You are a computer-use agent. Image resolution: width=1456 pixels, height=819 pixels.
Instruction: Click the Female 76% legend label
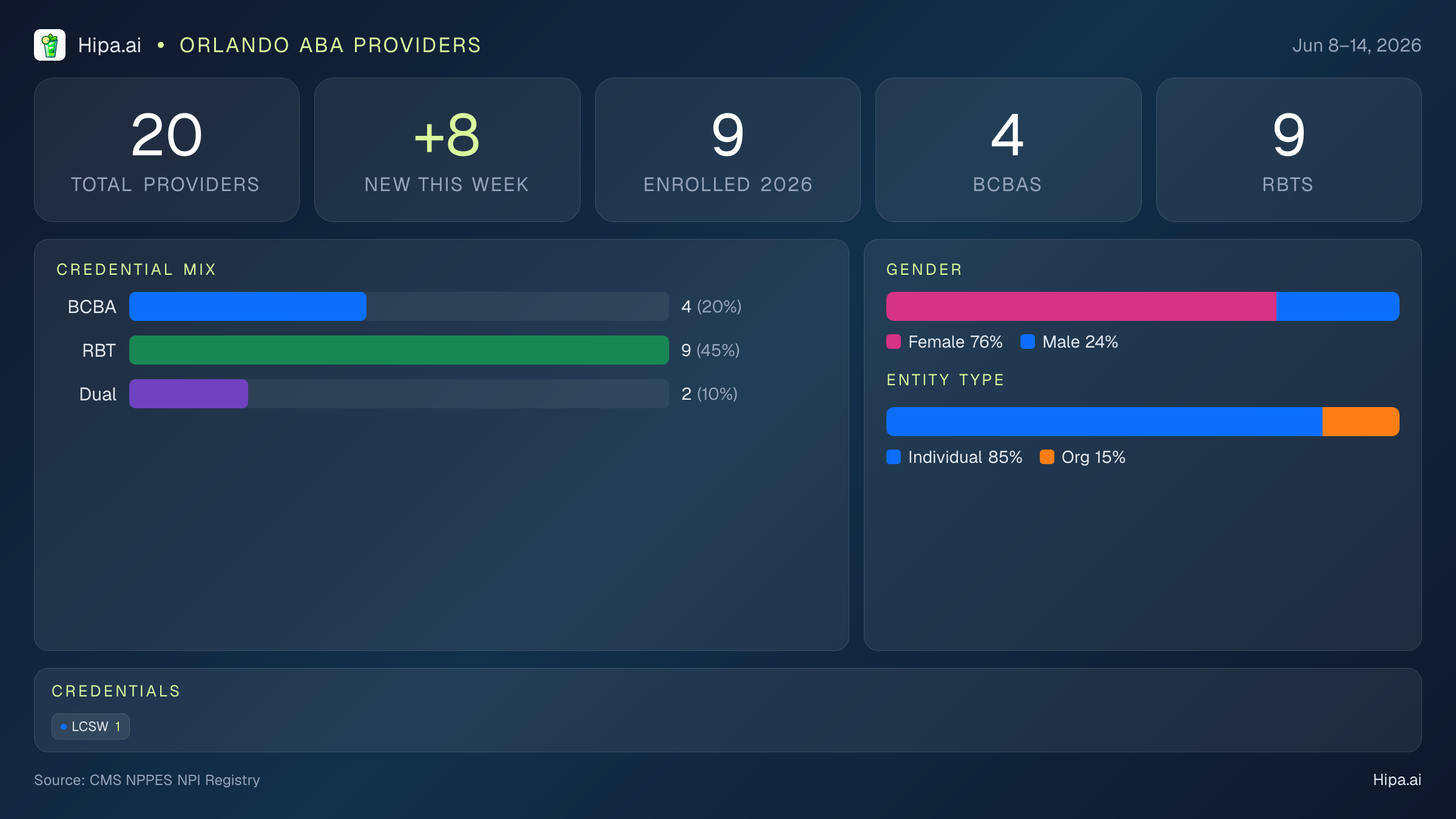point(955,342)
